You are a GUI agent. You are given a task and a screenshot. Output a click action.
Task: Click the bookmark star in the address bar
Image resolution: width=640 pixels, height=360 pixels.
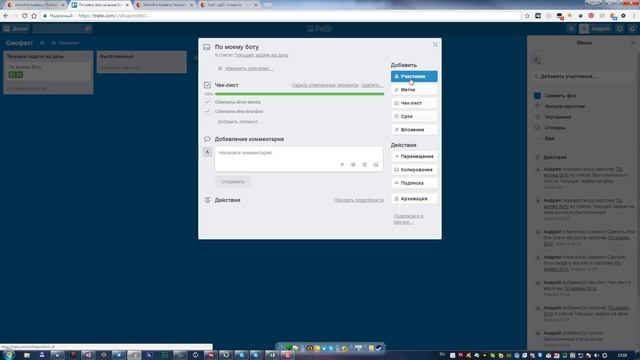point(527,16)
